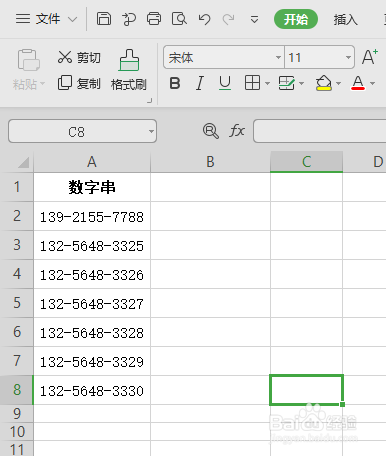The height and width of the screenshot is (456, 386).
Task: Click the Save icon in quick toolbar
Action: tap(104, 19)
